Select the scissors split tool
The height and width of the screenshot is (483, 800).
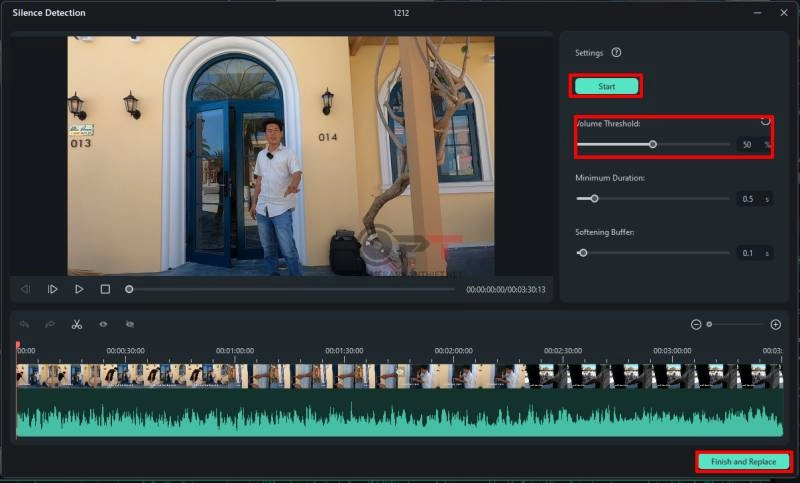tap(77, 324)
